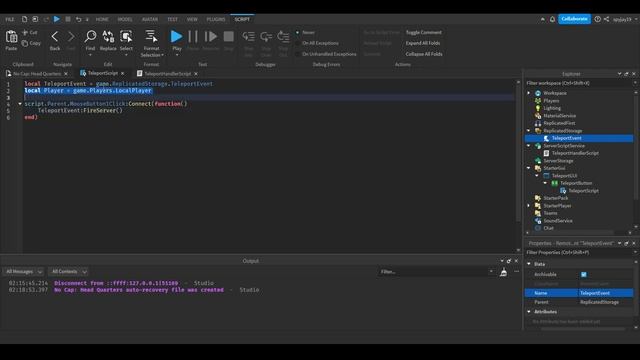Select TeleportHandlerScript in Explorer tree
Screen dimensions: 640x360
coord(575,153)
